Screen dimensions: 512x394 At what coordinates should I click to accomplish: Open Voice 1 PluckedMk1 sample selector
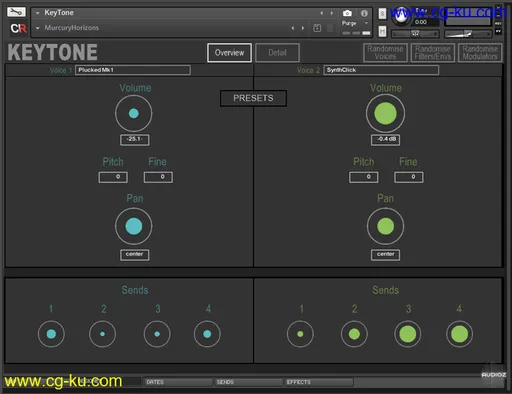click(133, 70)
